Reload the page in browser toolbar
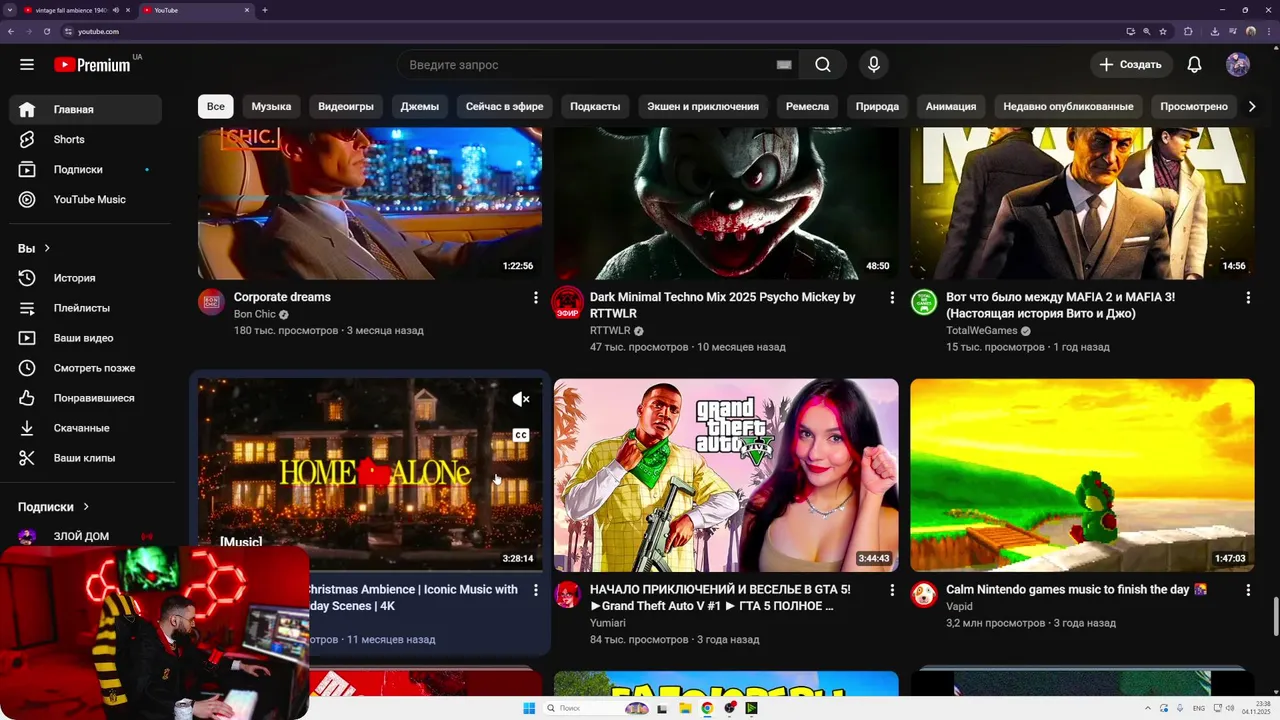 (46, 31)
